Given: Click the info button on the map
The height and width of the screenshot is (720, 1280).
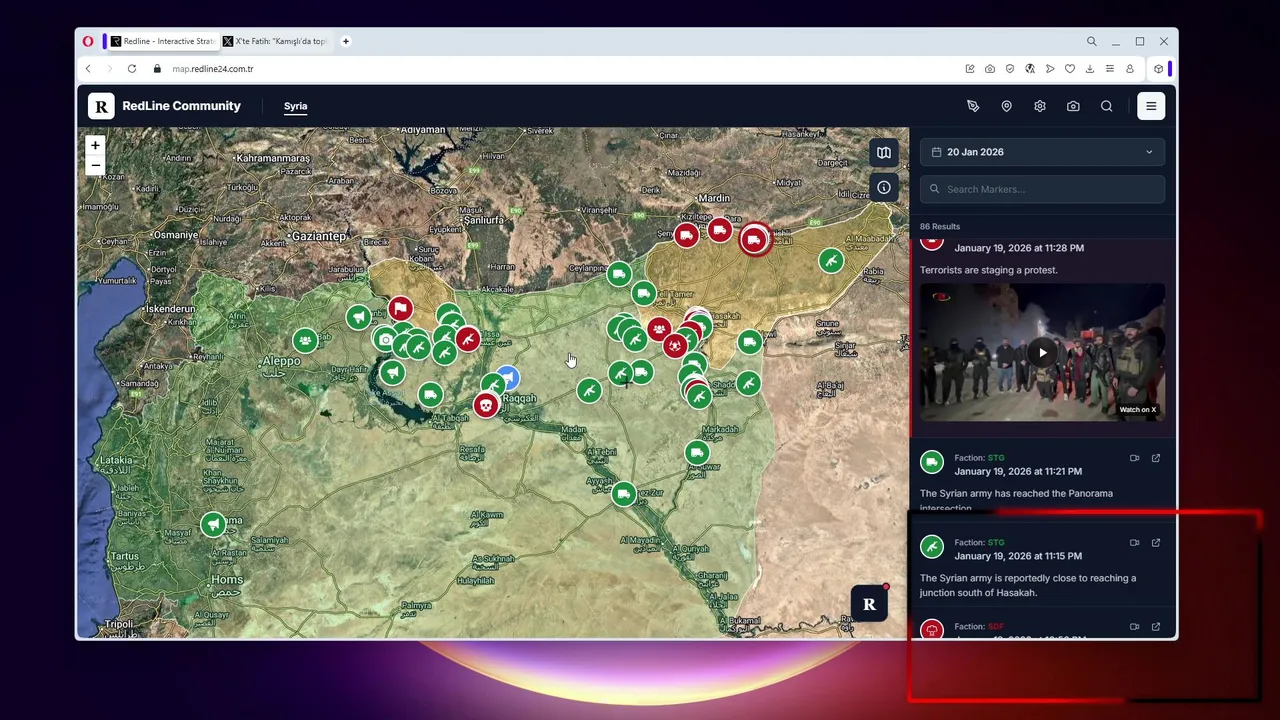Looking at the screenshot, I should pos(884,187).
